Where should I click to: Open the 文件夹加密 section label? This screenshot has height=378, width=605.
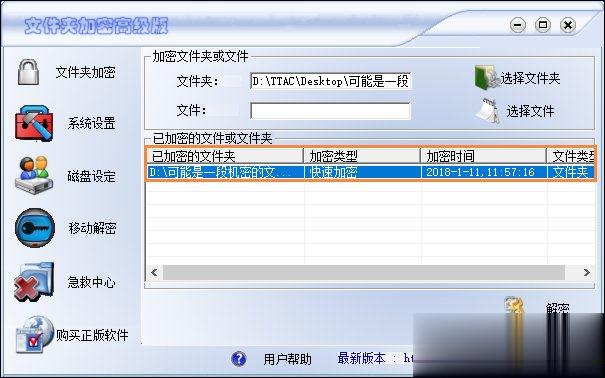[x=85, y=72]
